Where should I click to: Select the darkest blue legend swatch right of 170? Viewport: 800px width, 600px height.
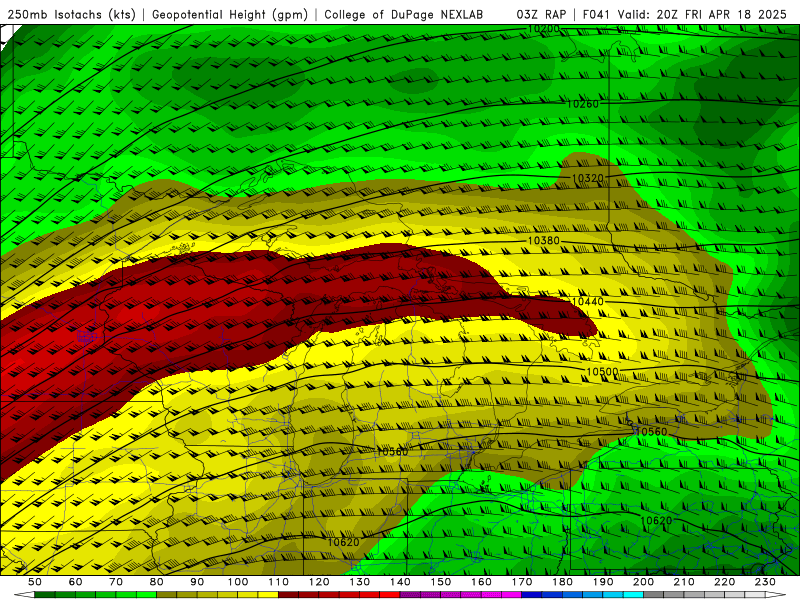532,595
